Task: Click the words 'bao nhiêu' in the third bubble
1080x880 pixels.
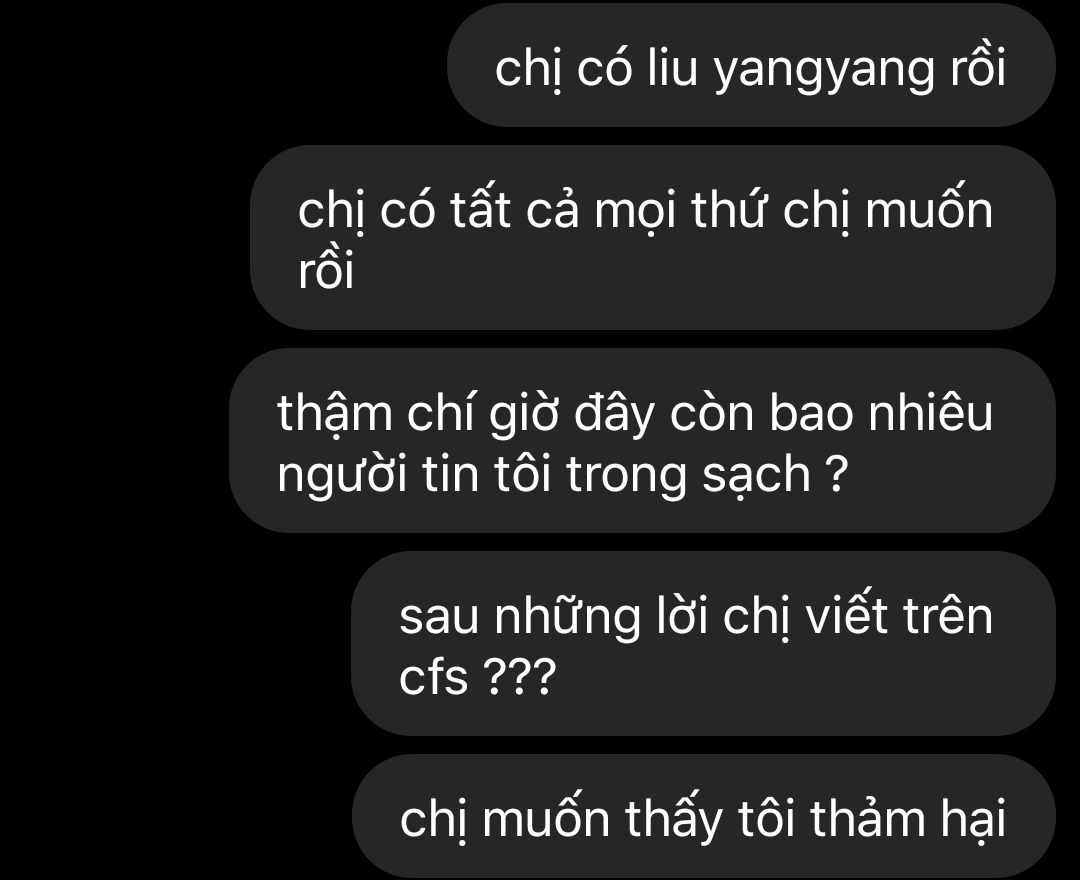Action: (881, 412)
